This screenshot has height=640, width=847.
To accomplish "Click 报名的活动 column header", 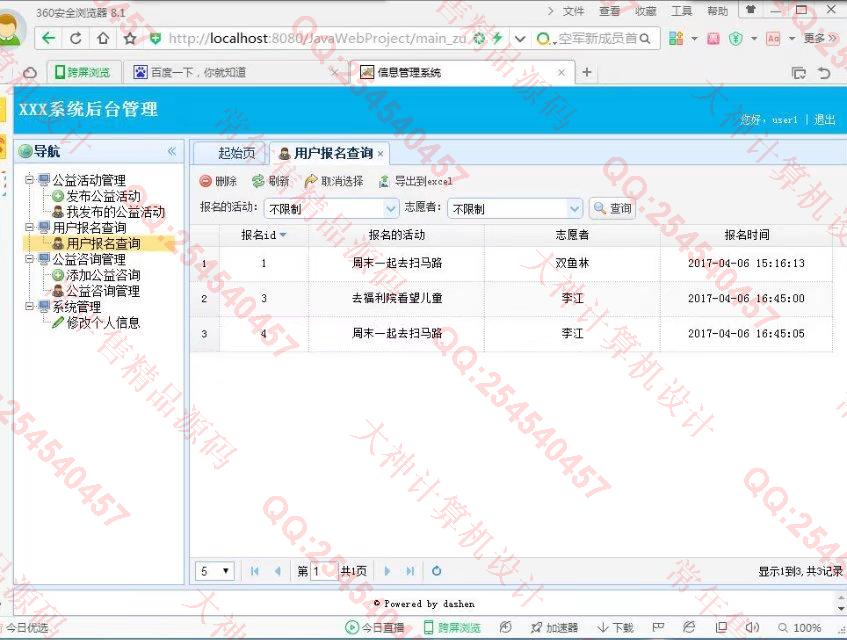I will [x=396, y=235].
